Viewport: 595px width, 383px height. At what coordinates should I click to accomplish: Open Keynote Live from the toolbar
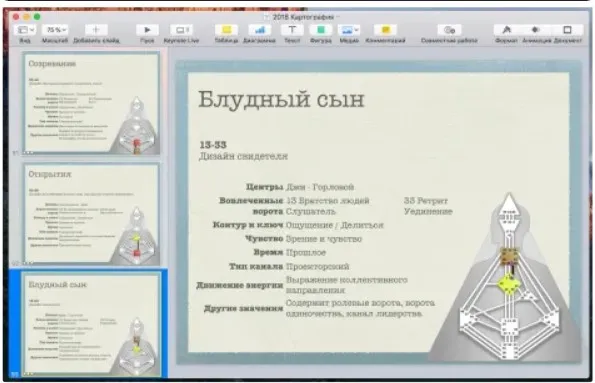181,30
